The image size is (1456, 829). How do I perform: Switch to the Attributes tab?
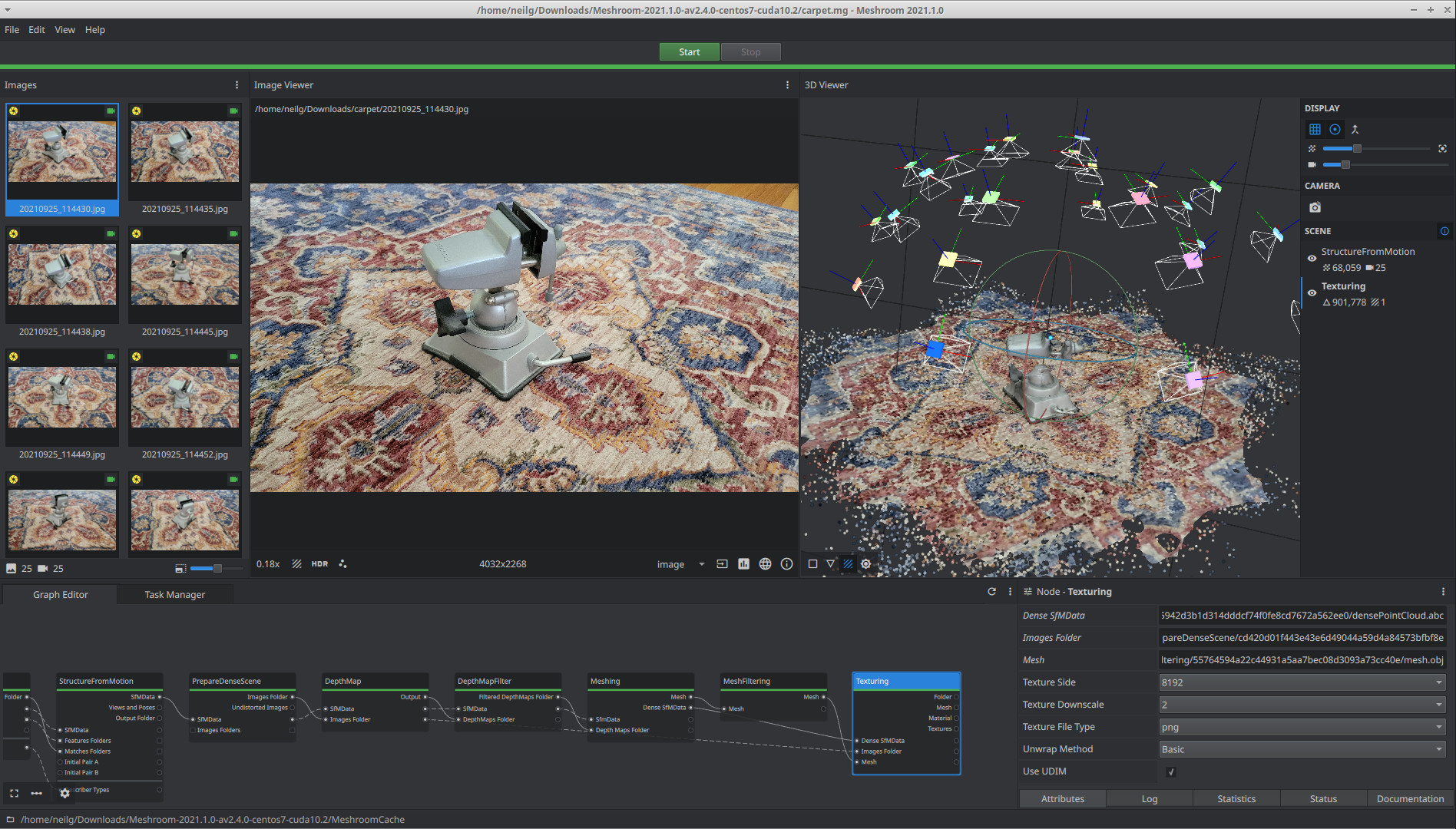click(x=1063, y=799)
